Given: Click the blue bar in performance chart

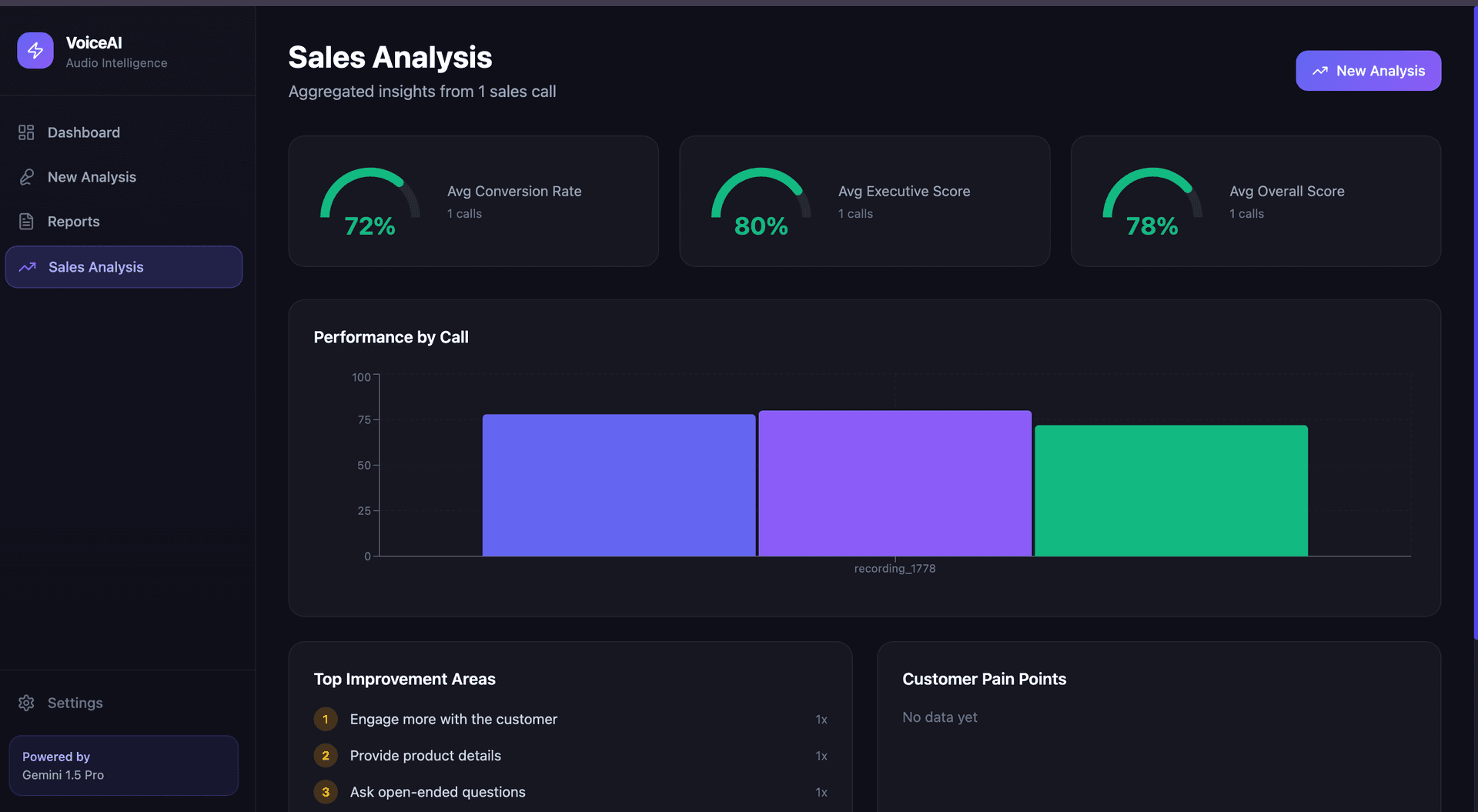Looking at the screenshot, I should point(619,485).
